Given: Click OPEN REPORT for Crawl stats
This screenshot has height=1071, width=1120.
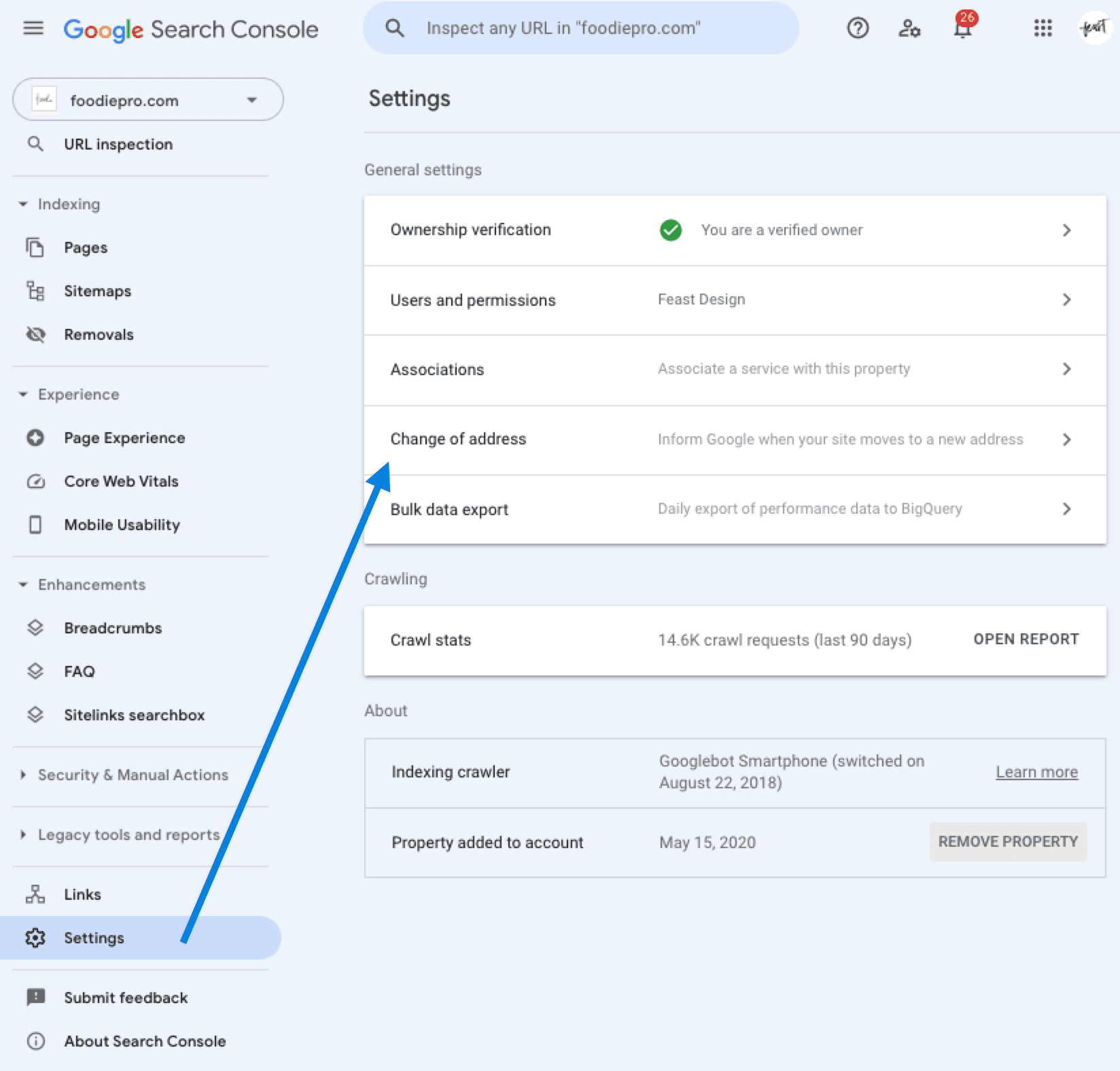Looking at the screenshot, I should (1026, 639).
